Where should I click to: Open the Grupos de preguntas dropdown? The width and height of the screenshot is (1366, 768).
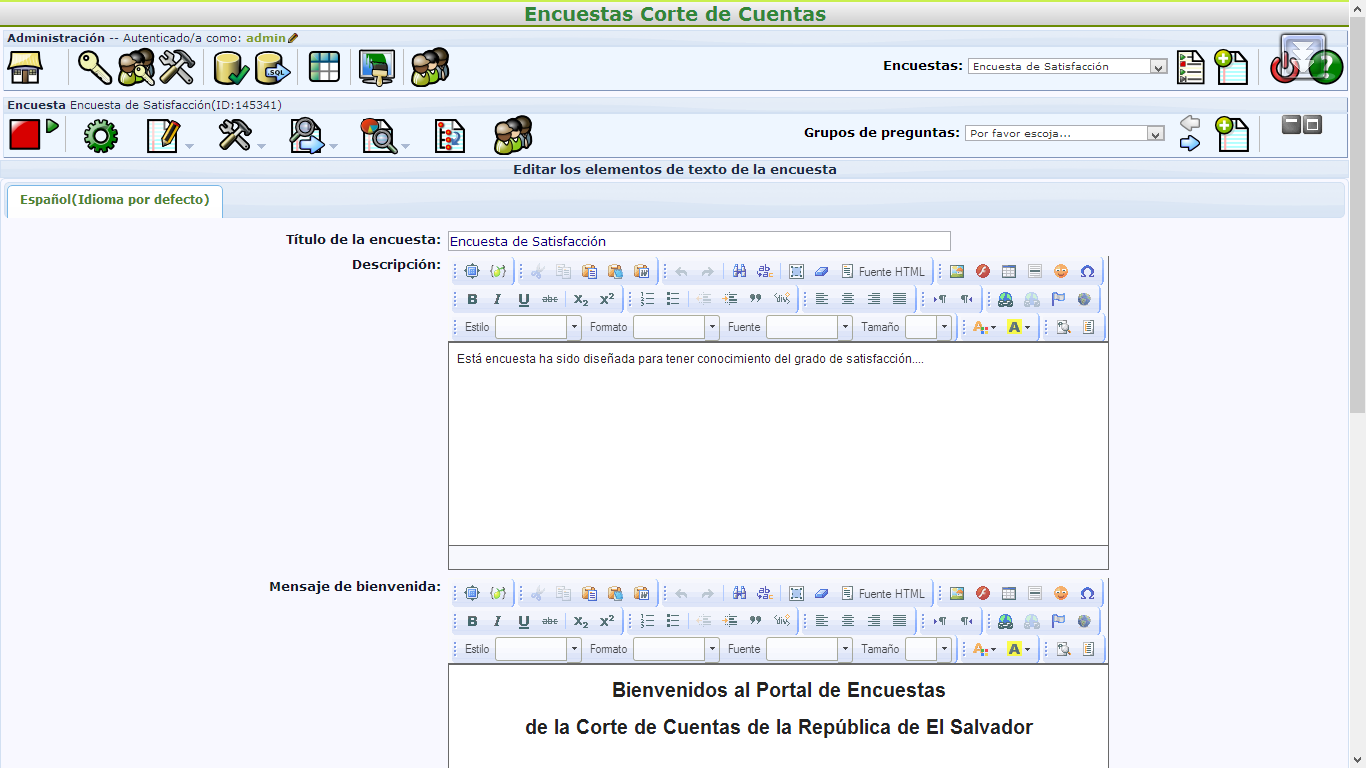coord(1065,133)
